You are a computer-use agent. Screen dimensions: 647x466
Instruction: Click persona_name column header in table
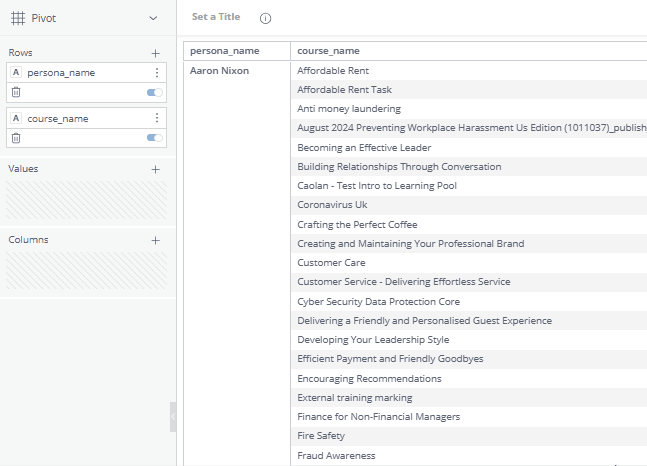[237, 51]
